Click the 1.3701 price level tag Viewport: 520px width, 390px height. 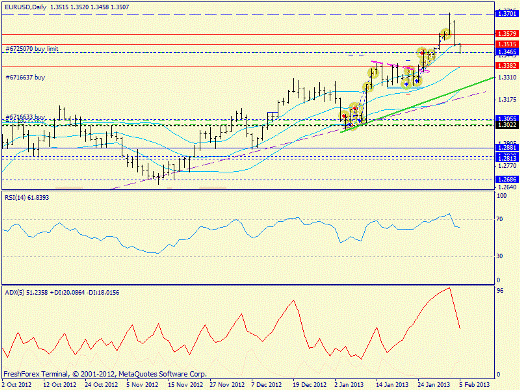pos(507,14)
